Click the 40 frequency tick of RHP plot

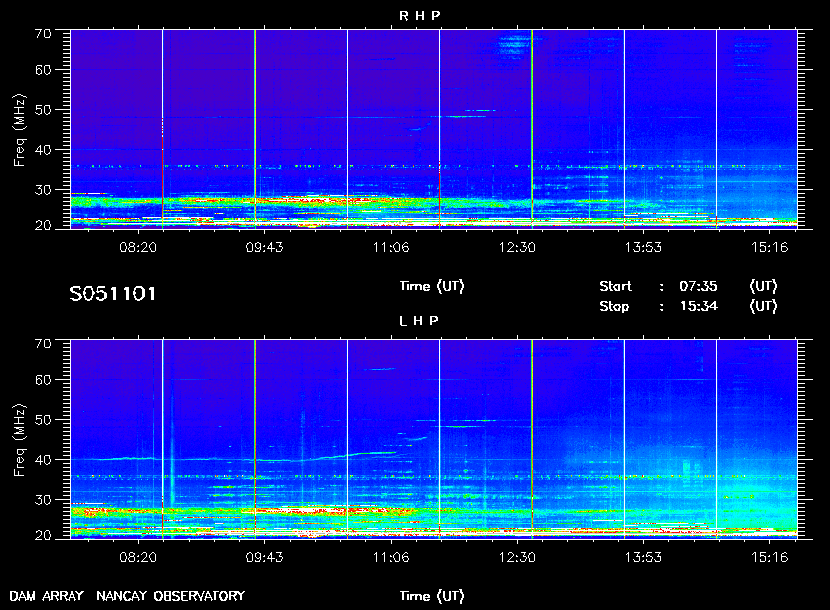pos(43,150)
